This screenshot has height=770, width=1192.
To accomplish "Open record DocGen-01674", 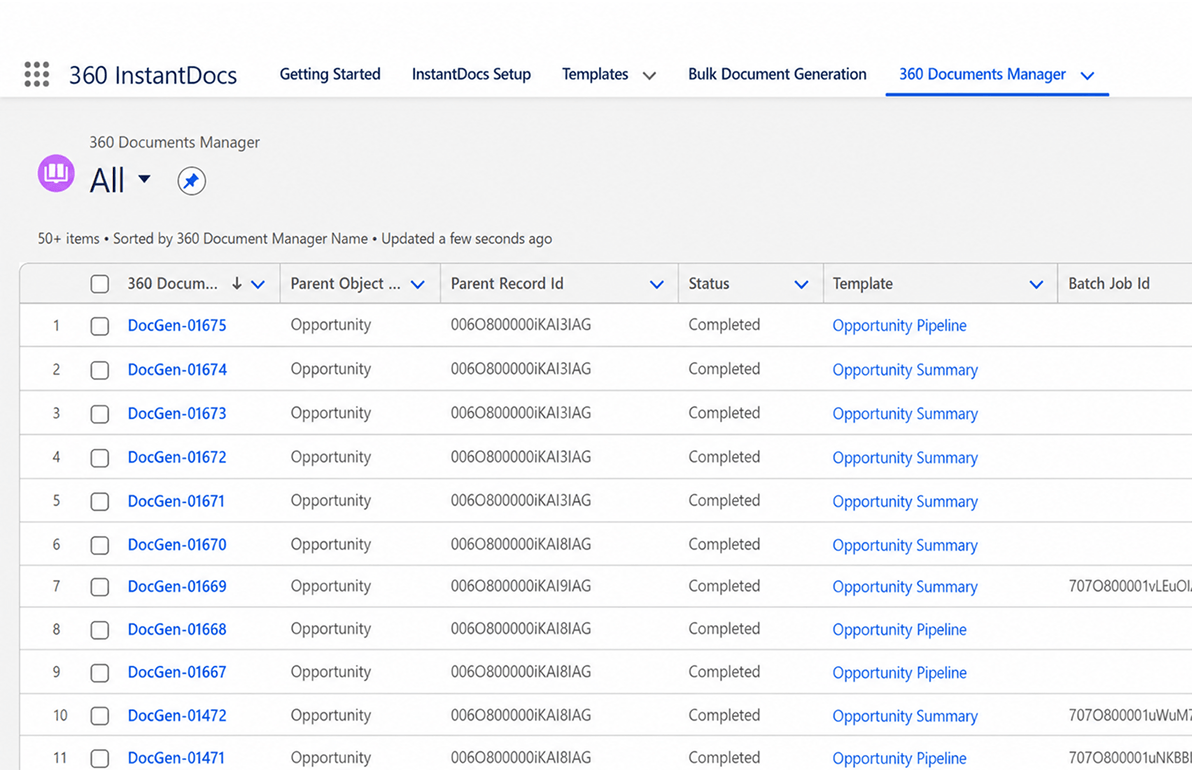I will (x=177, y=369).
